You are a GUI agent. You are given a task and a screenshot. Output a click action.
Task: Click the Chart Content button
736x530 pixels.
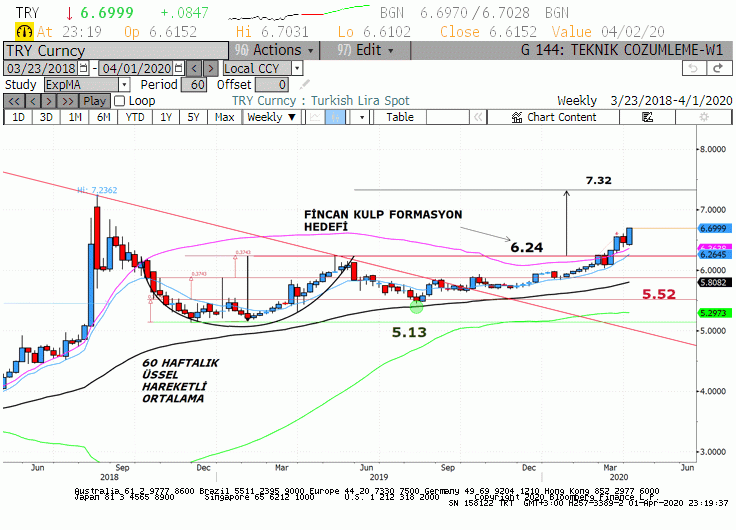[x=554, y=117]
